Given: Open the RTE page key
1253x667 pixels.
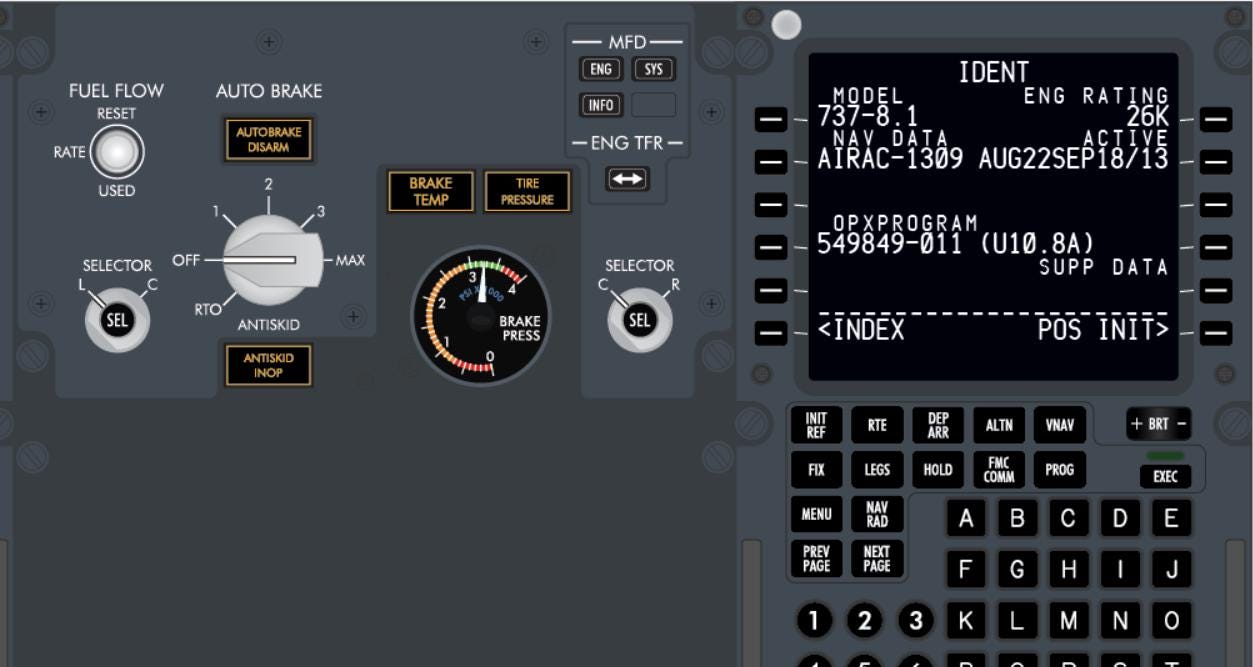Looking at the screenshot, I should coord(877,425).
